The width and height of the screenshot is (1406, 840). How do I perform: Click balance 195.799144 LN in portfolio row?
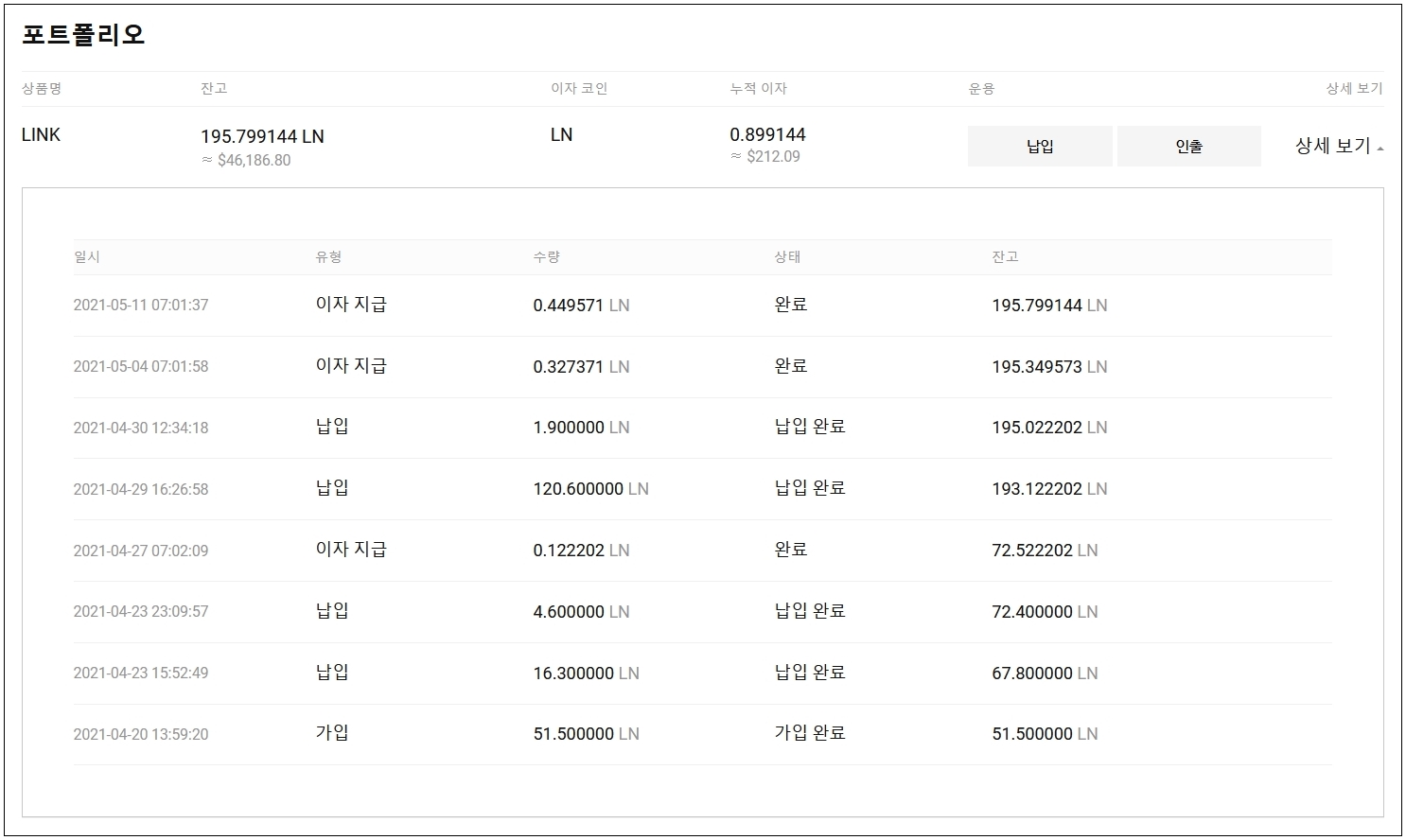tap(262, 136)
